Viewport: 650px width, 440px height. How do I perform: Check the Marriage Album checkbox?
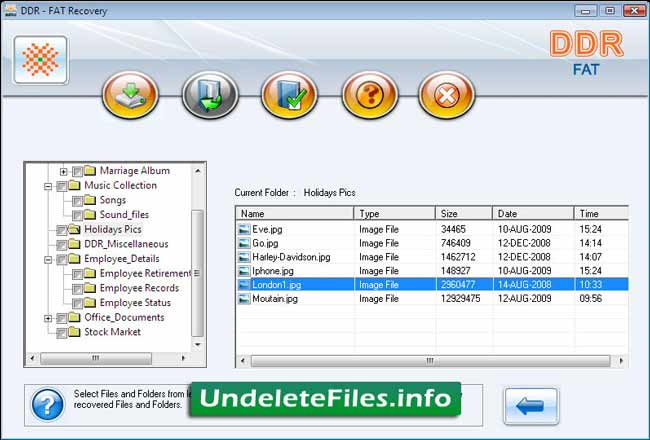click(77, 171)
